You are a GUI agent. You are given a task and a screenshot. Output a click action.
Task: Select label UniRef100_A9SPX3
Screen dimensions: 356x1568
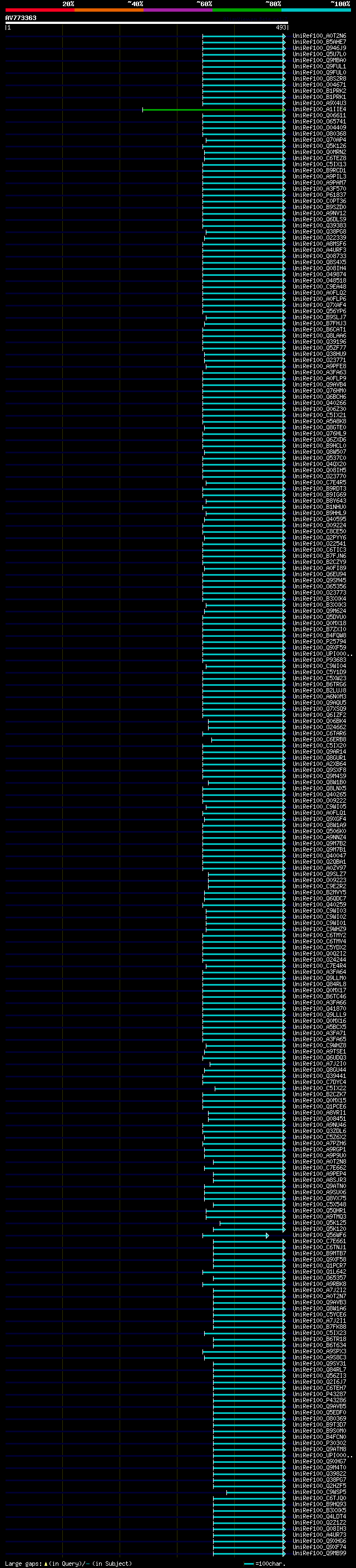319,1351
